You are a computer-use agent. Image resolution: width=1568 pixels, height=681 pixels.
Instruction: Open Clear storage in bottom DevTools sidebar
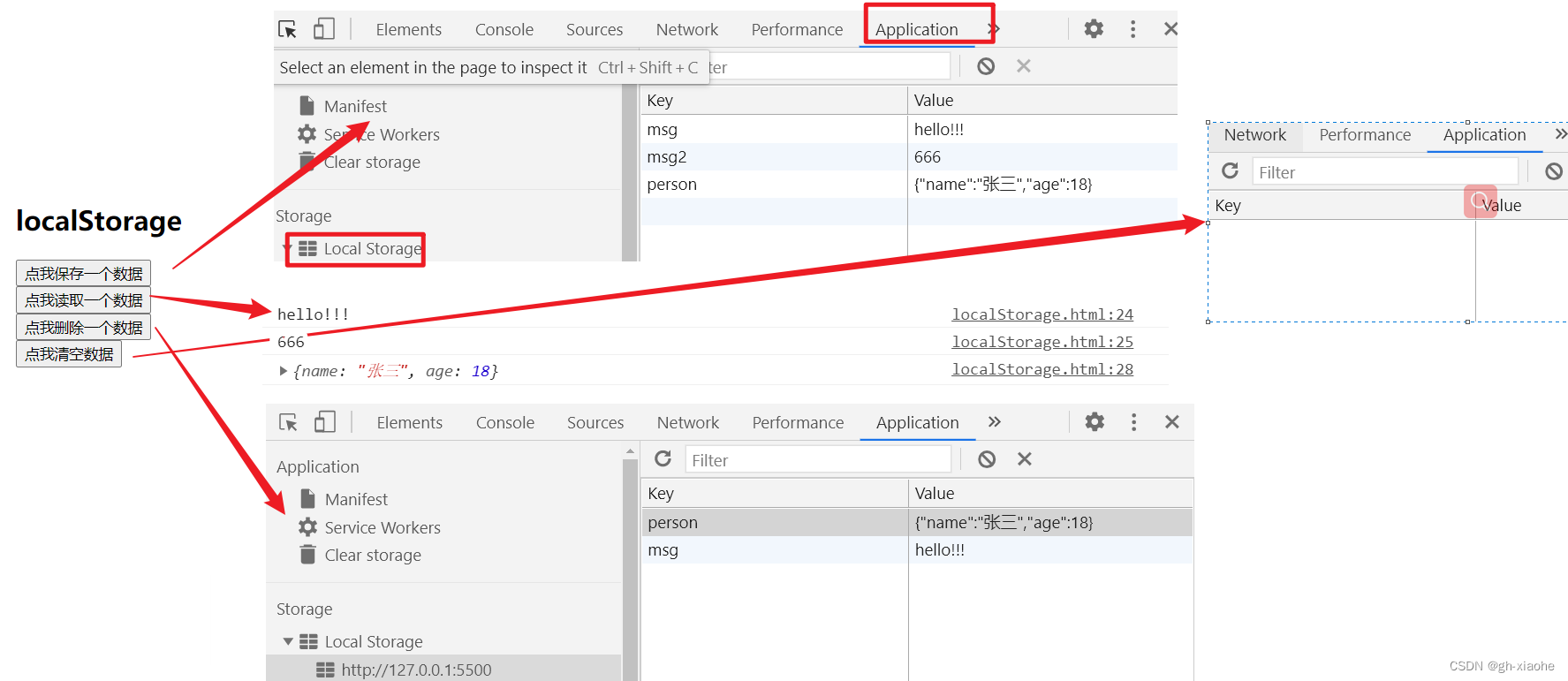pyautogui.click(x=373, y=555)
